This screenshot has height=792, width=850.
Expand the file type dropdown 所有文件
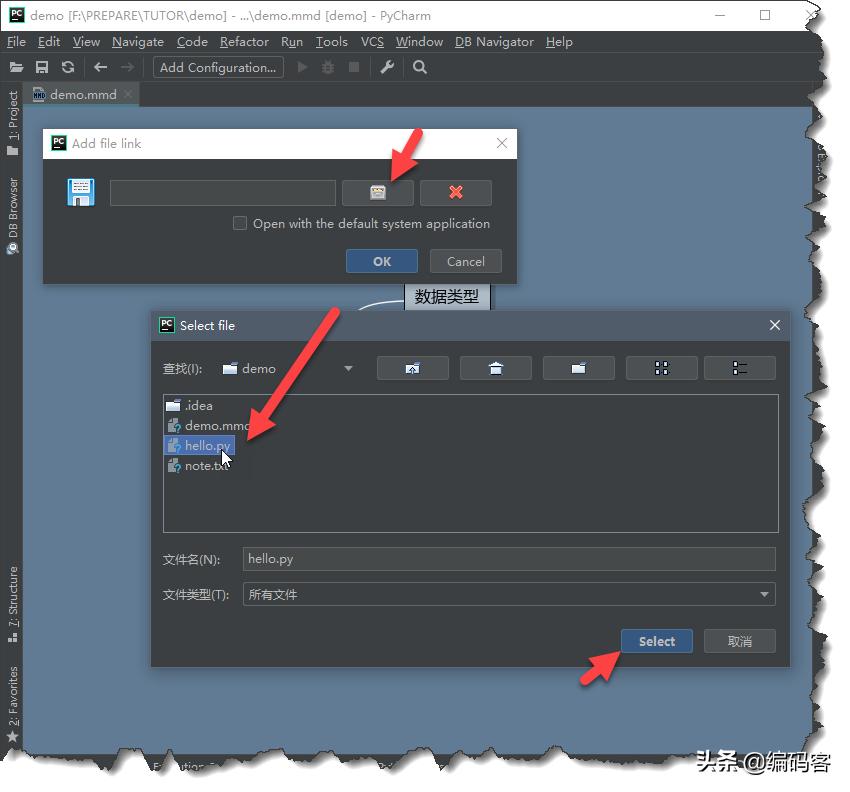(764, 595)
